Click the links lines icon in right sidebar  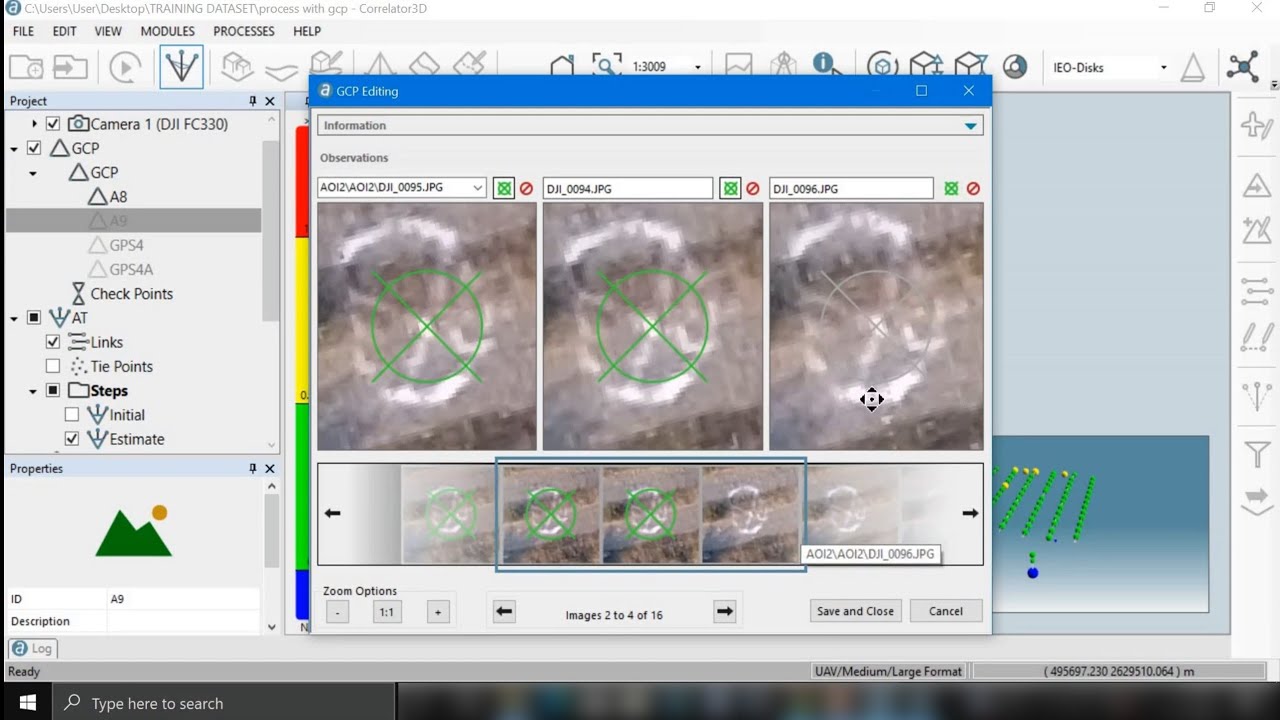(x=1257, y=291)
